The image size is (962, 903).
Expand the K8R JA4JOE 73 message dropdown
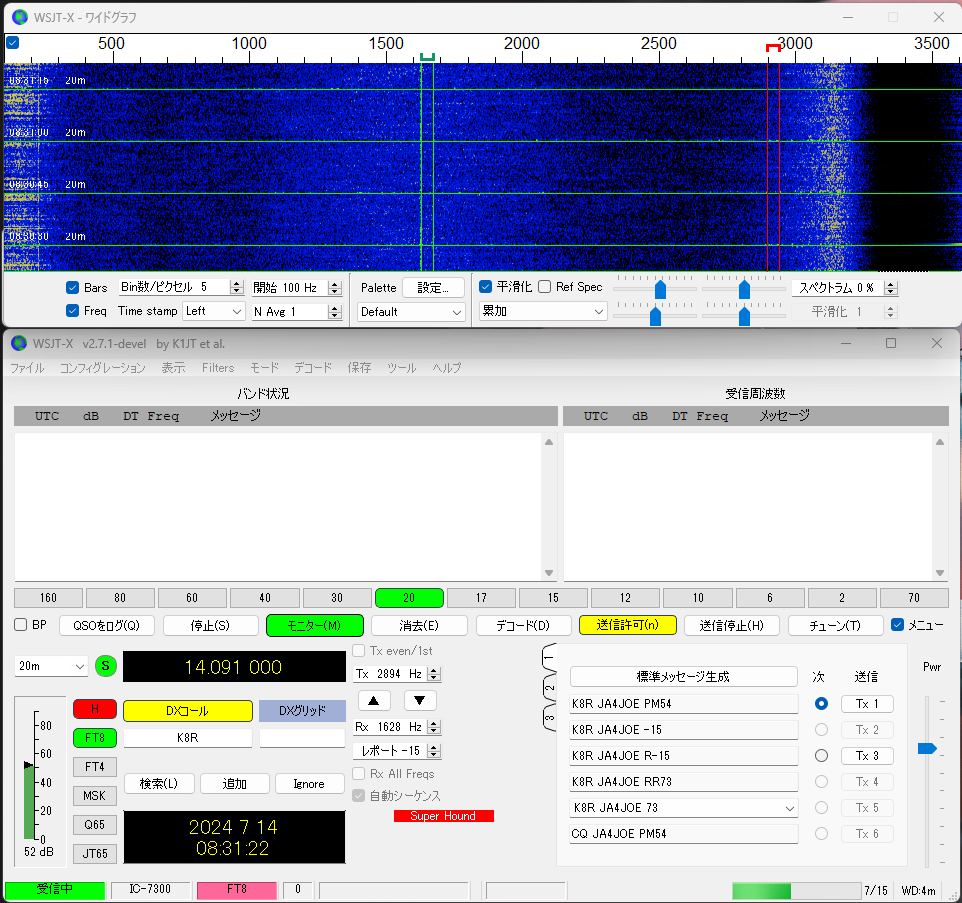tap(790, 808)
